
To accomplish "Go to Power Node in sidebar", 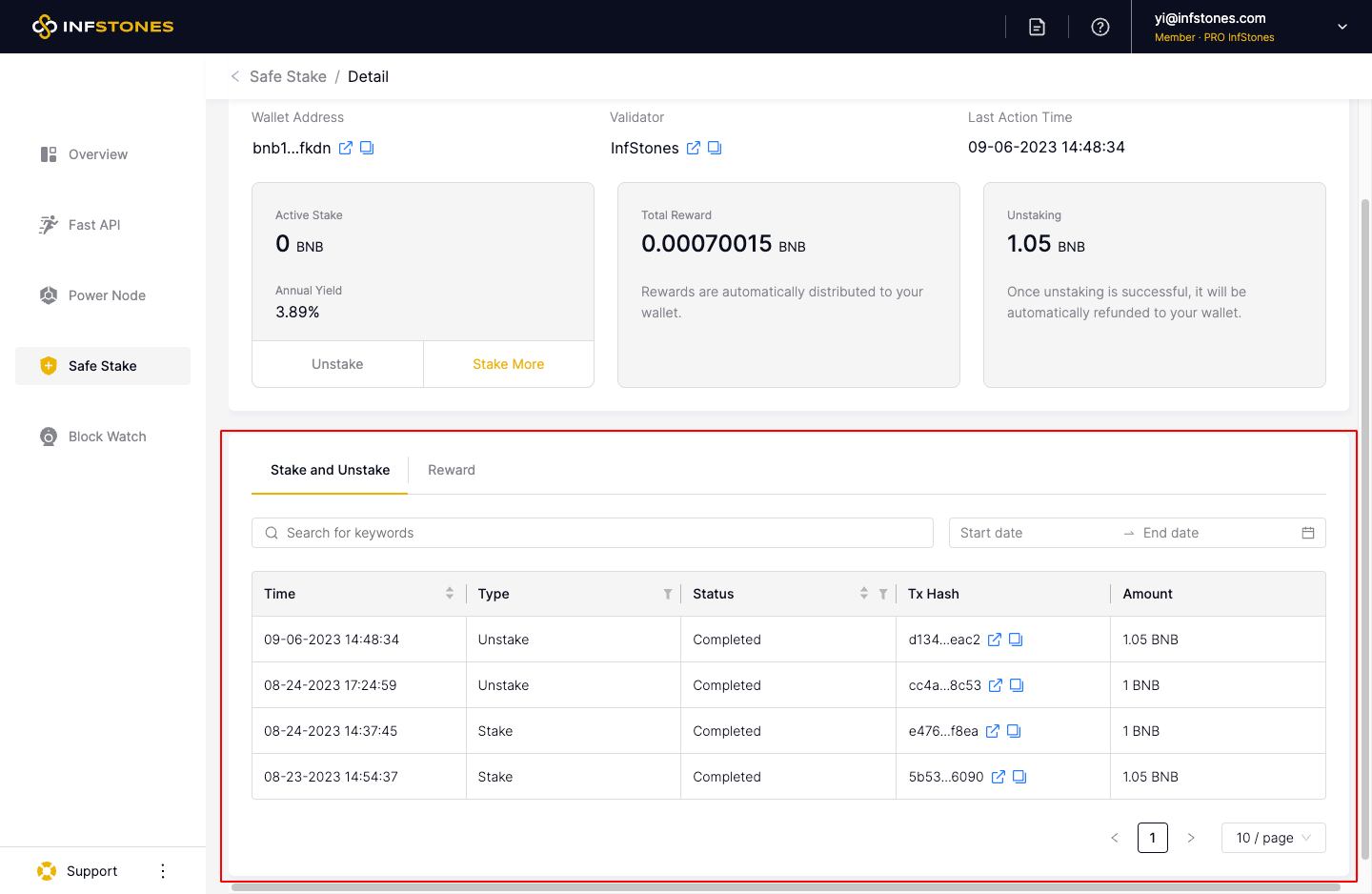I will tap(107, 295).
